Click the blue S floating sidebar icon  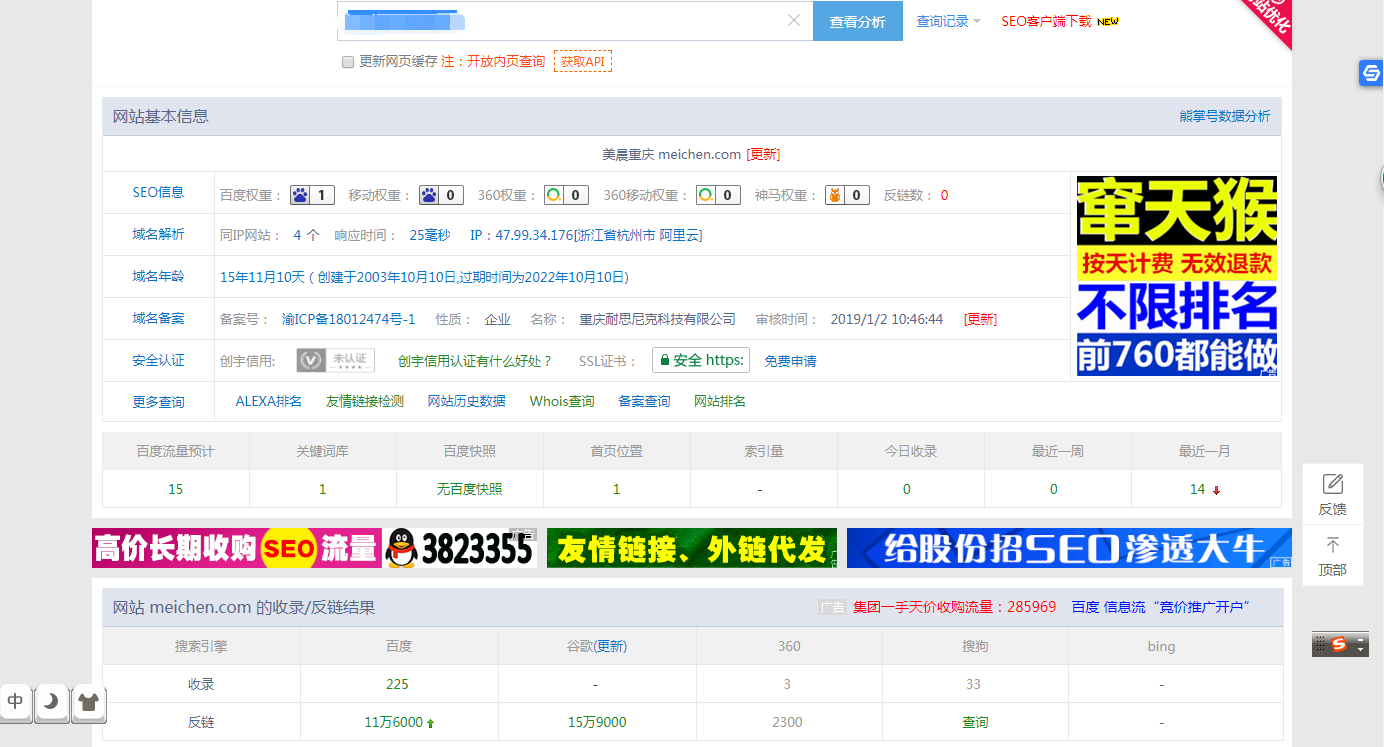click(1370, 73)
